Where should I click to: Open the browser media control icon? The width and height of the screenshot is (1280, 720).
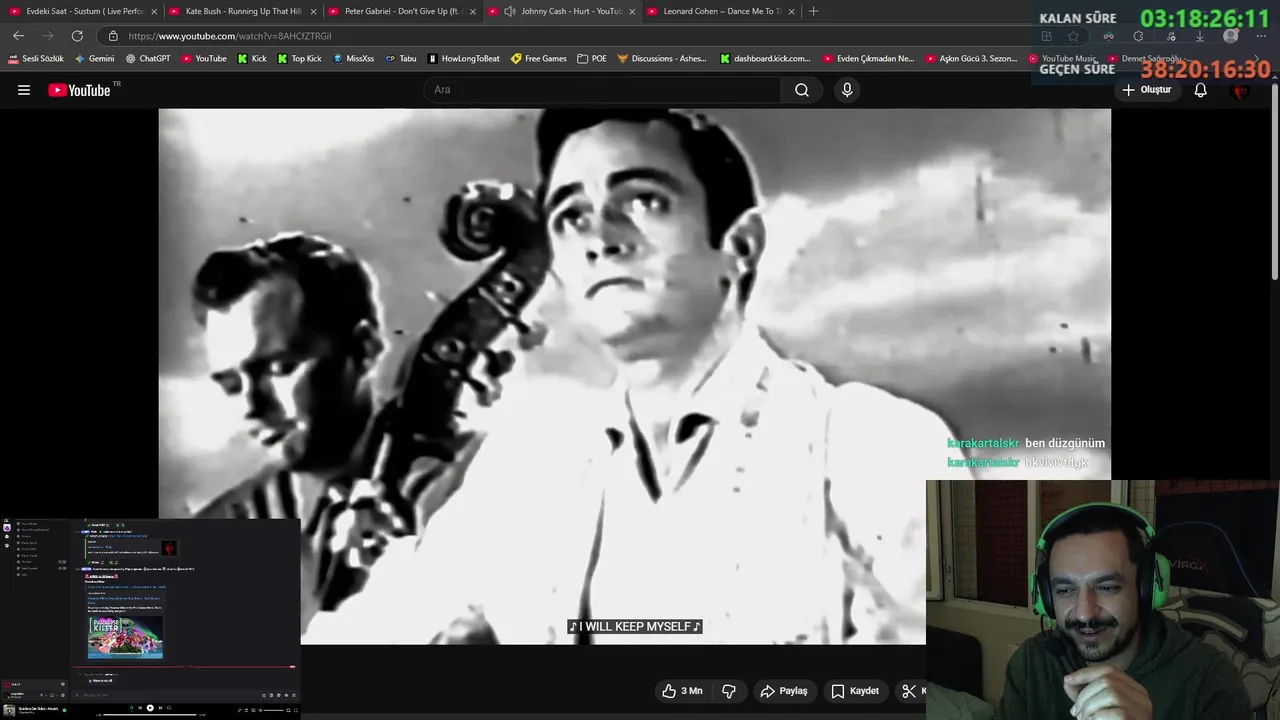tap(1171, 36)
